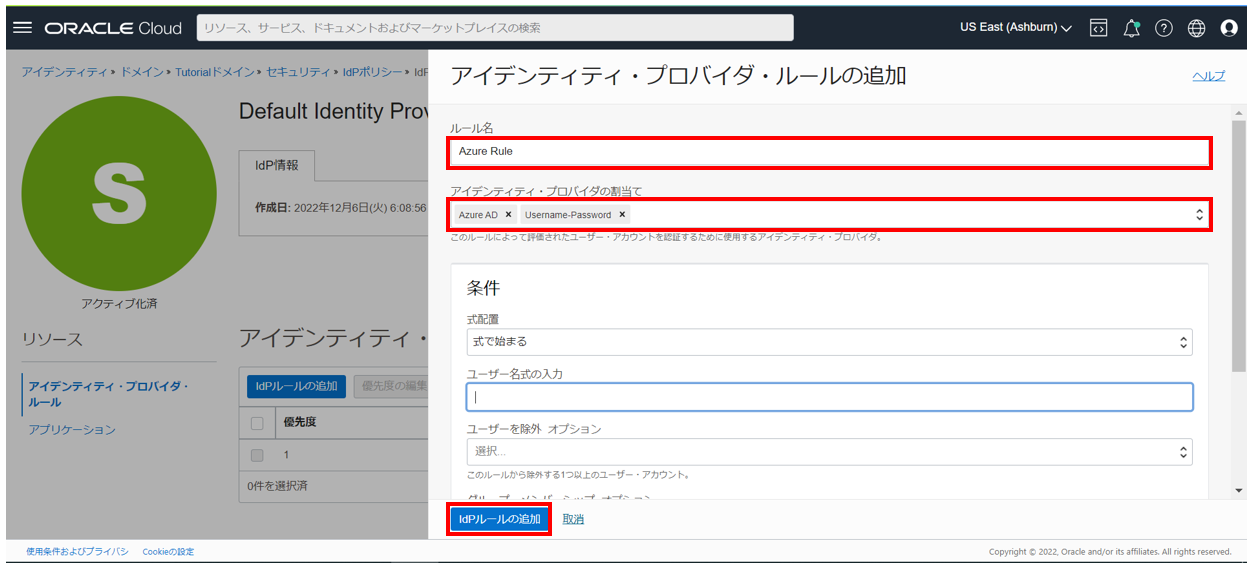Open アプリケーション in the resources menu
This screenshot has height=568, width=1254.
point(72,430)
